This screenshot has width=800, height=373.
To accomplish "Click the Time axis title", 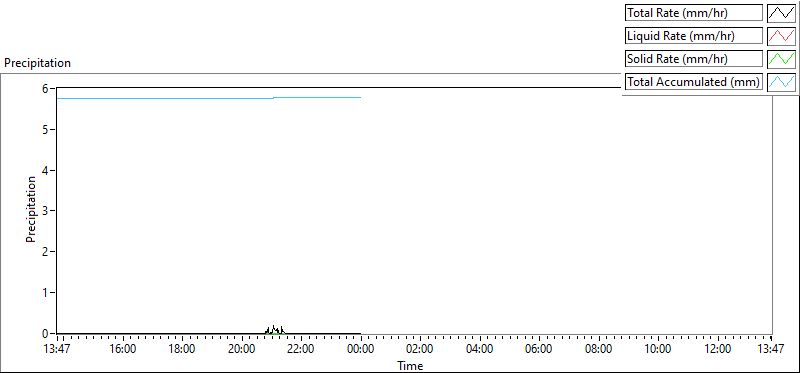I will click(x=410, y=365).
